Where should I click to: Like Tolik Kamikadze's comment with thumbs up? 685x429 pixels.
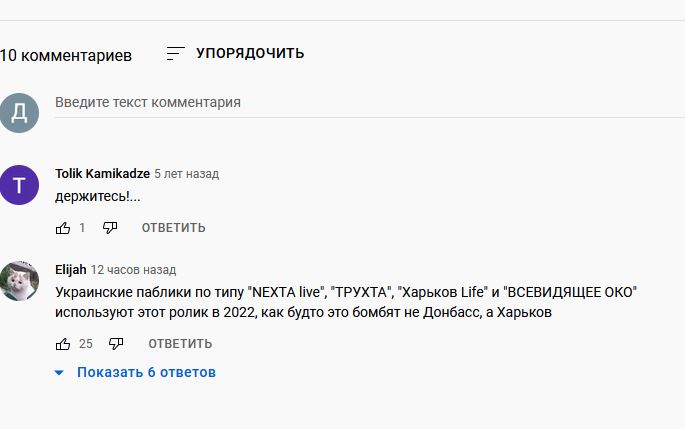[63, 228]
